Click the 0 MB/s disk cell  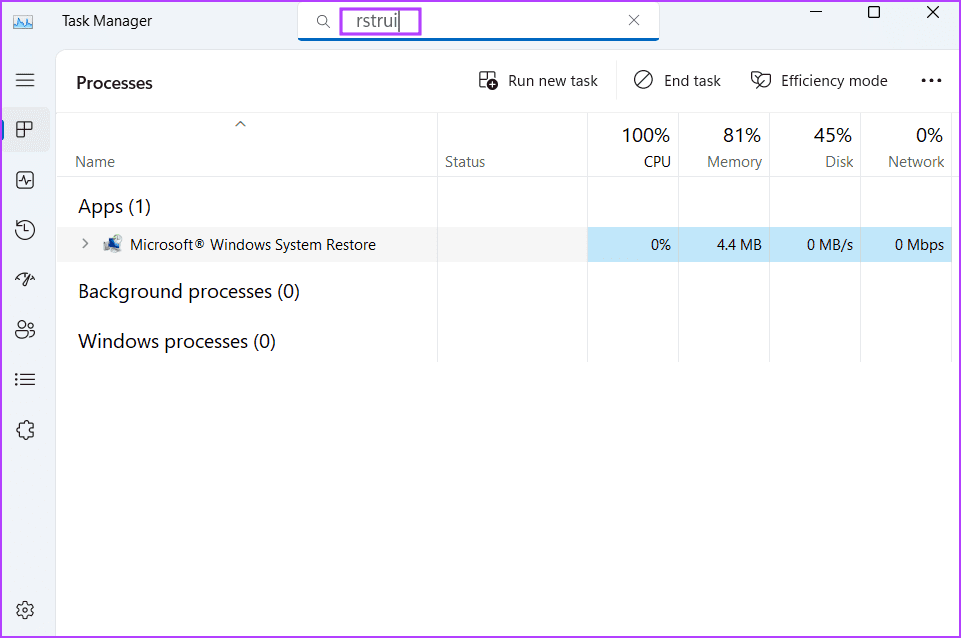tap(815, 245)
